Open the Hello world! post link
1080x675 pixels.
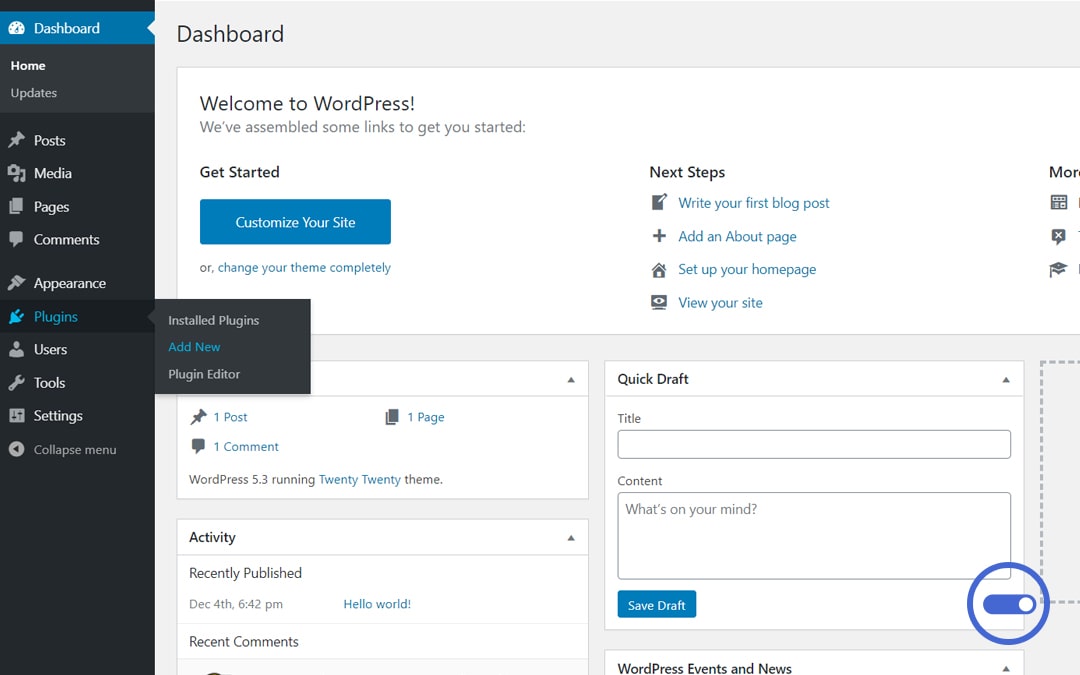tap(377, 604)
